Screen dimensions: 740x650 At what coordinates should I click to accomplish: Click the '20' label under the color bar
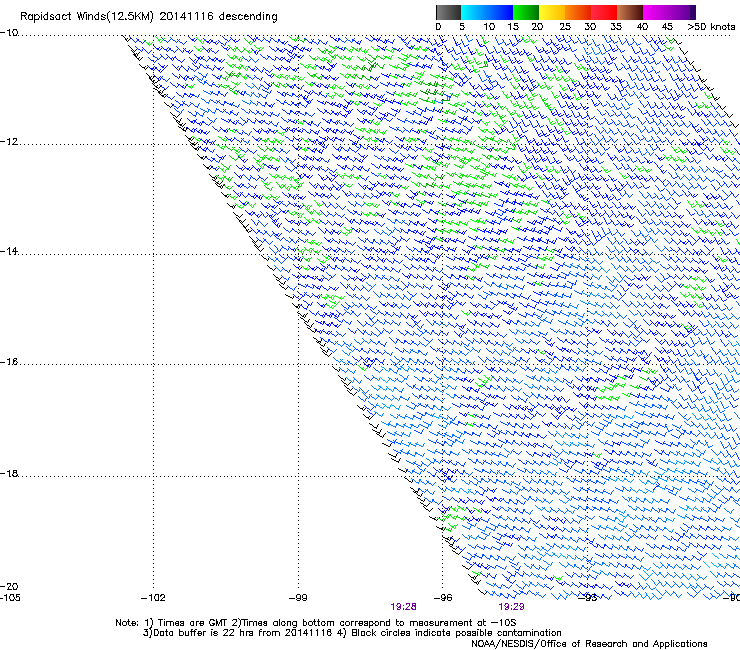(537, 27)
